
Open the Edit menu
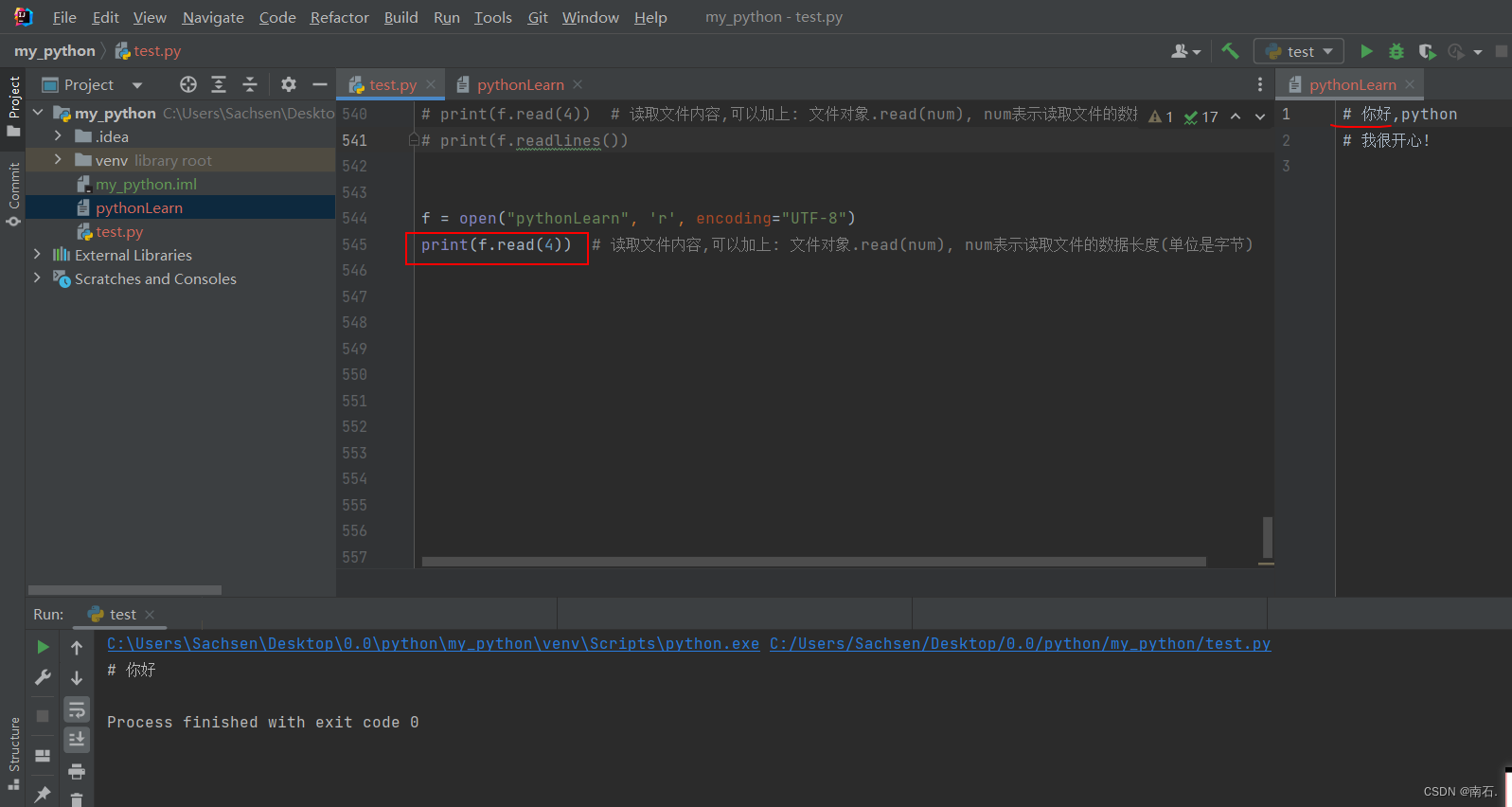(105, 17)
